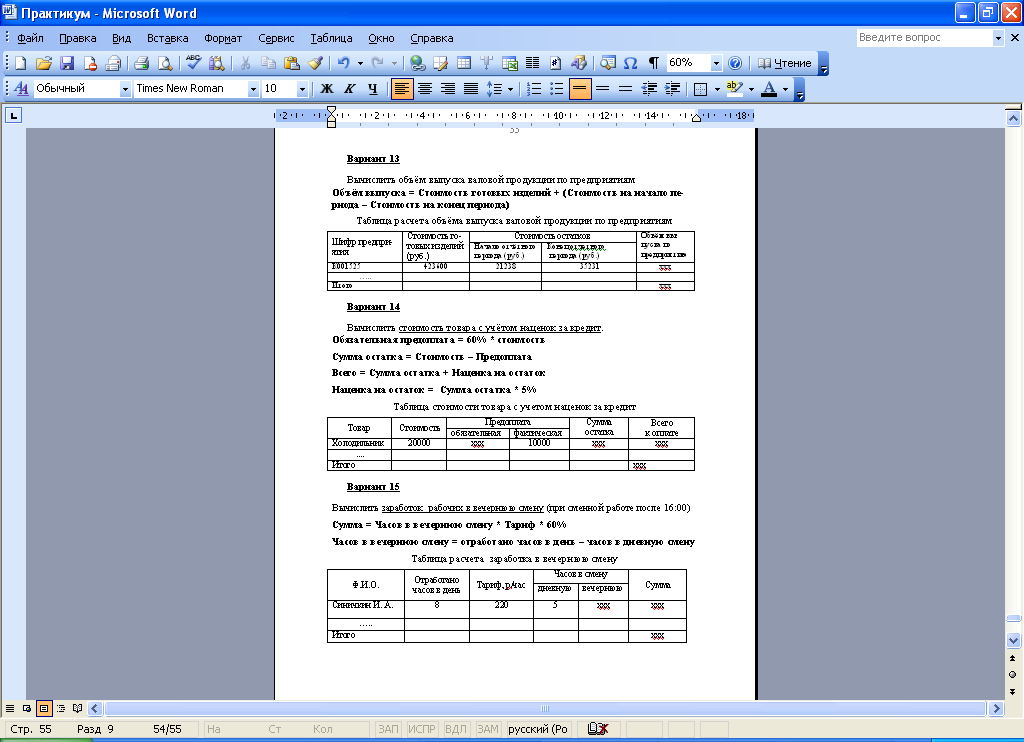1024x742 pixels.
Task: Open the style dropdown showing Обычный
Action: click(125, 88)
